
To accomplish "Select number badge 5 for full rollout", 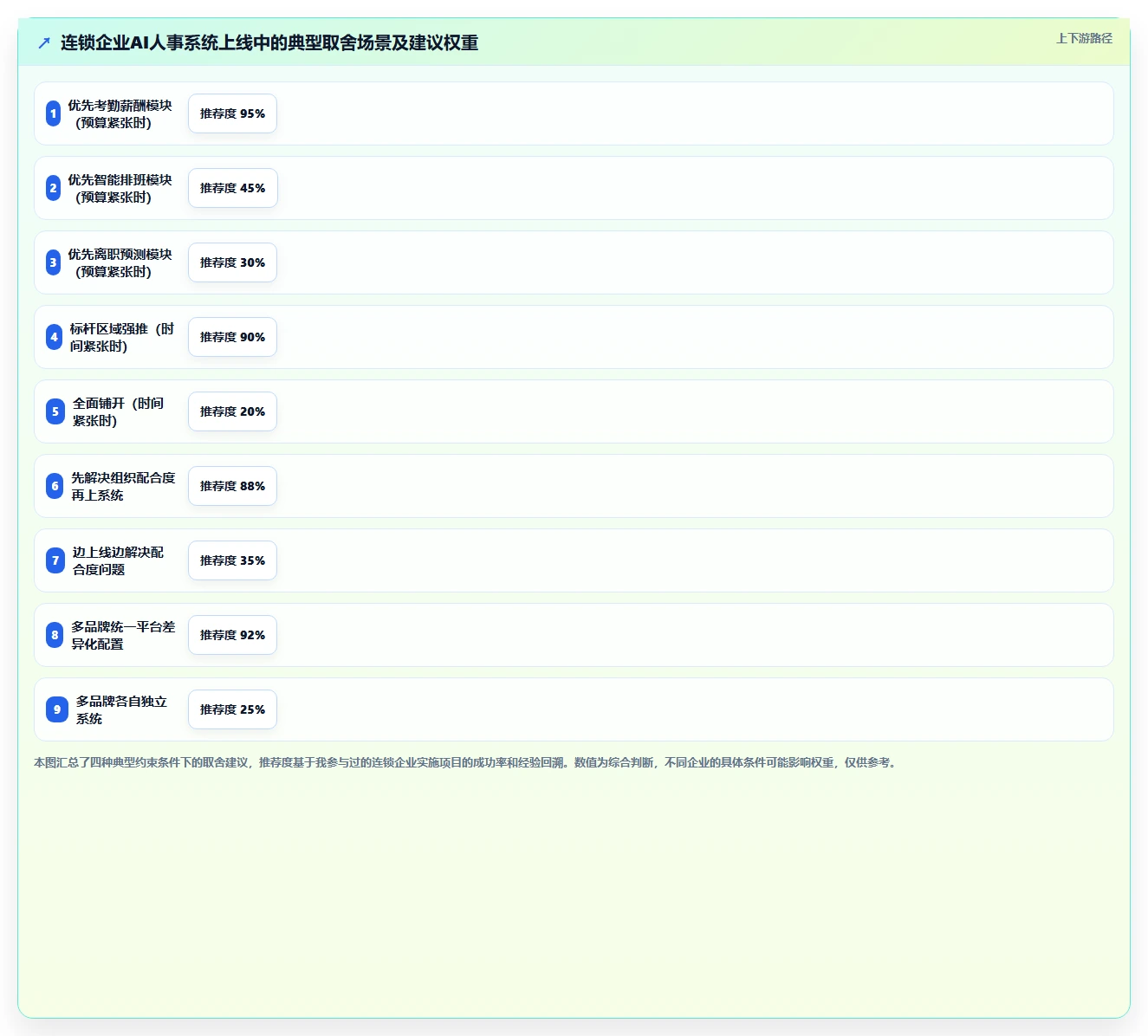I will pos(55,411).
